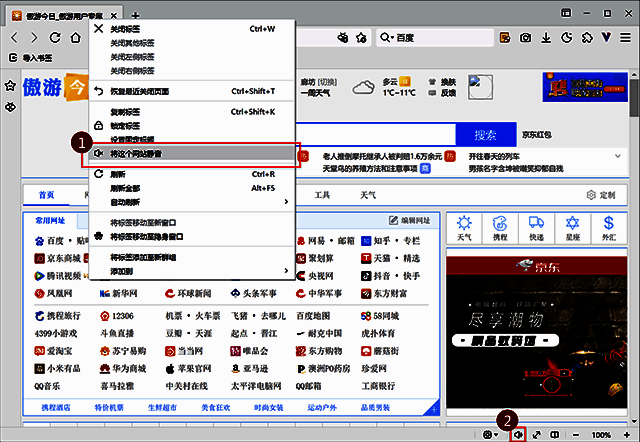Screen dimensions: 640x442
Task: Click the blue 搜索 search button
Action: click(x=486, y=135)
